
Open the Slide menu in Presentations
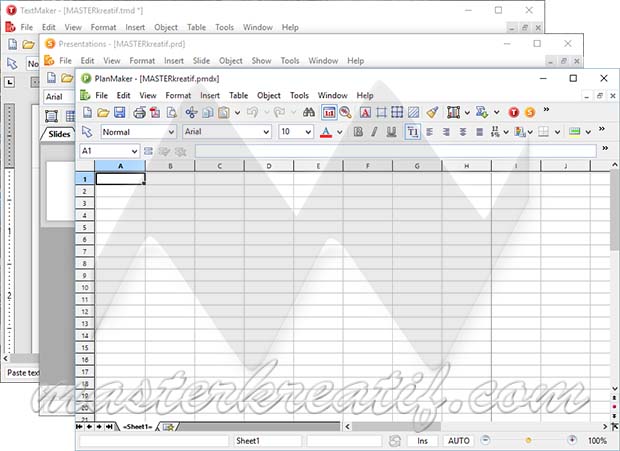point(201,61)
